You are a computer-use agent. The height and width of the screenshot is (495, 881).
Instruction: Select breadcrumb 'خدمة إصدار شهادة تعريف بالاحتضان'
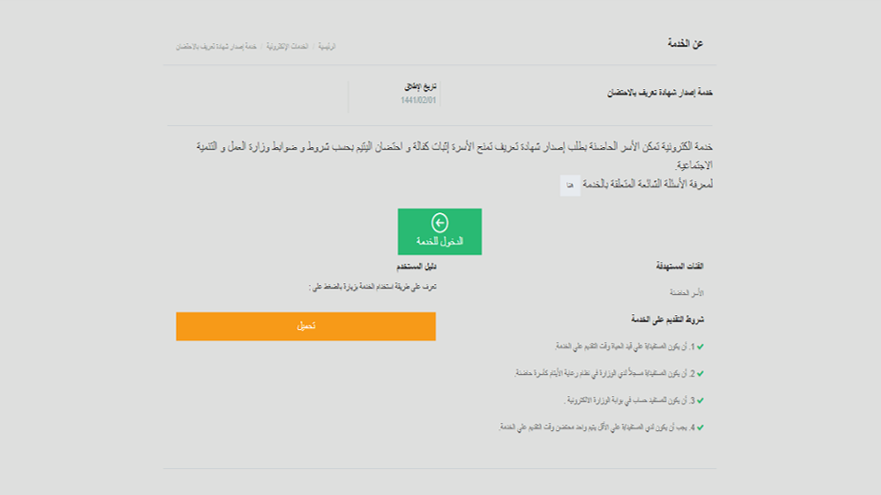(216, 47)
